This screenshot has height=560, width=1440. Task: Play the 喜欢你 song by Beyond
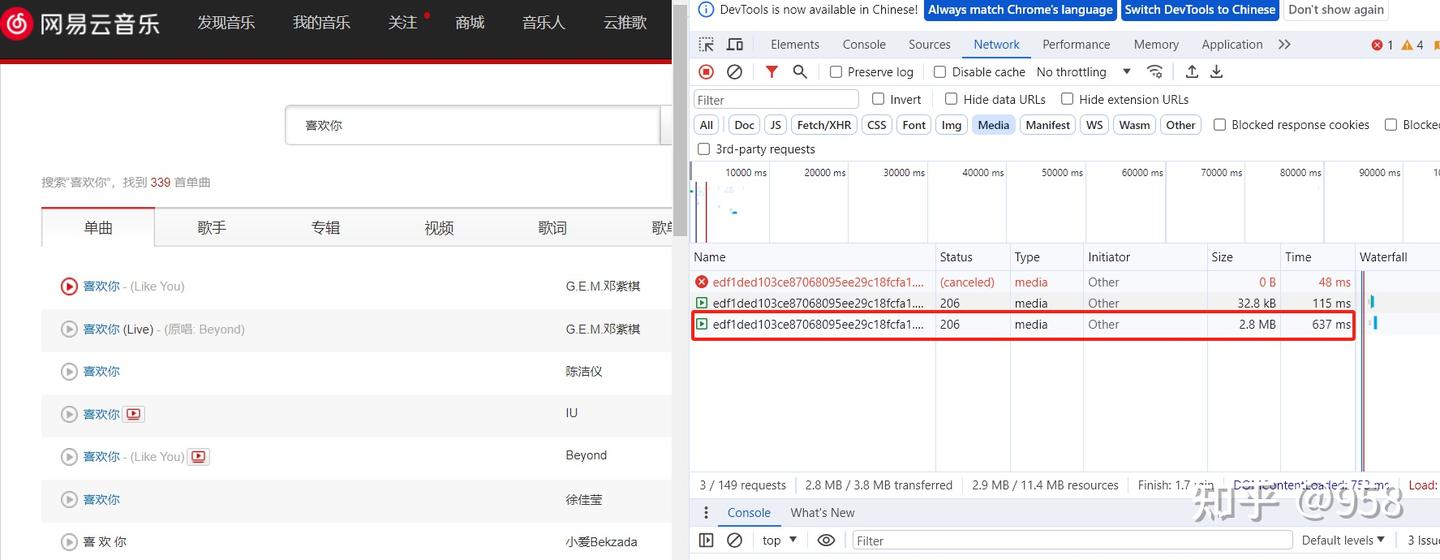(69, 457)
